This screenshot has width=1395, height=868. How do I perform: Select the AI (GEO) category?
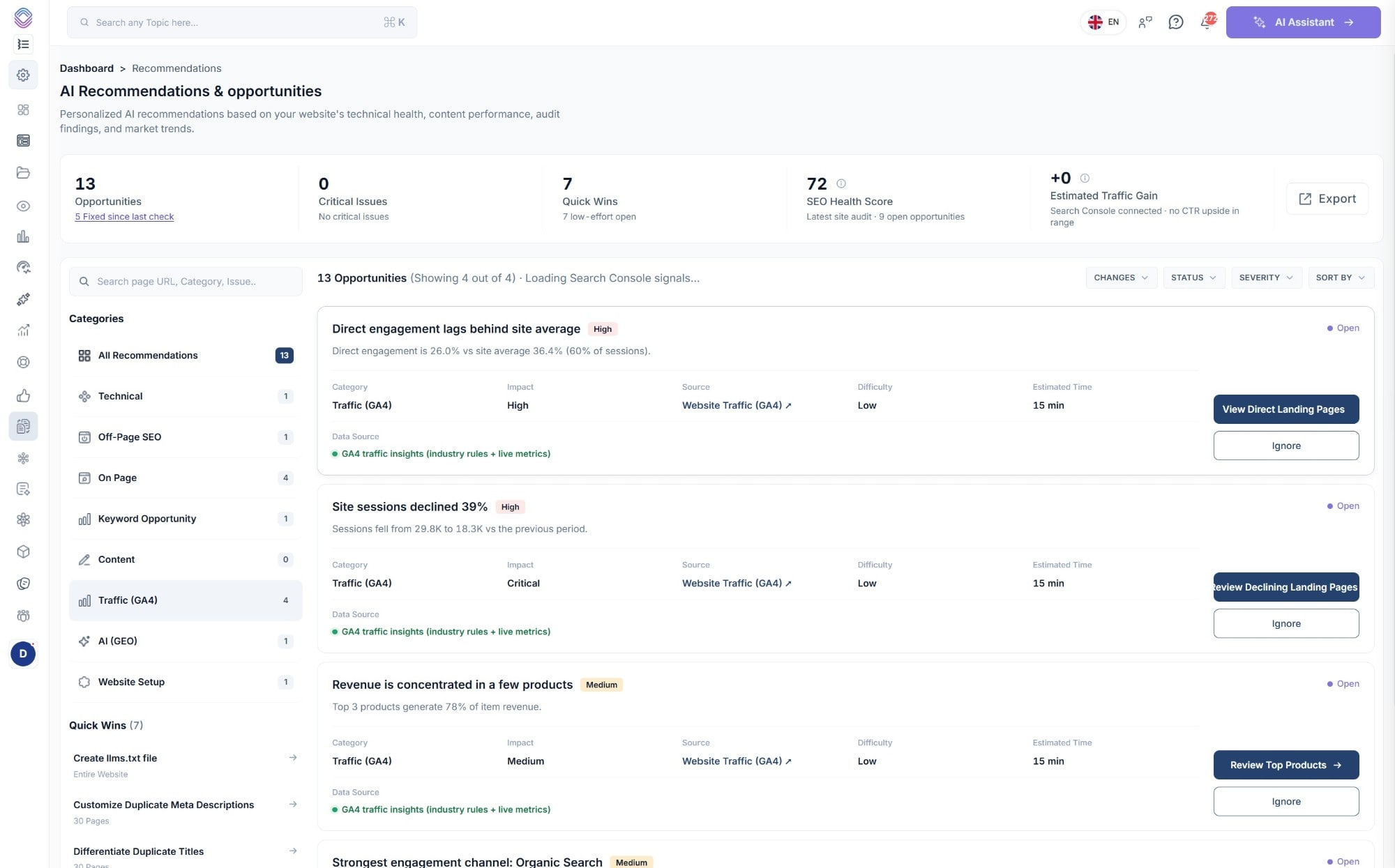[186, 641]
